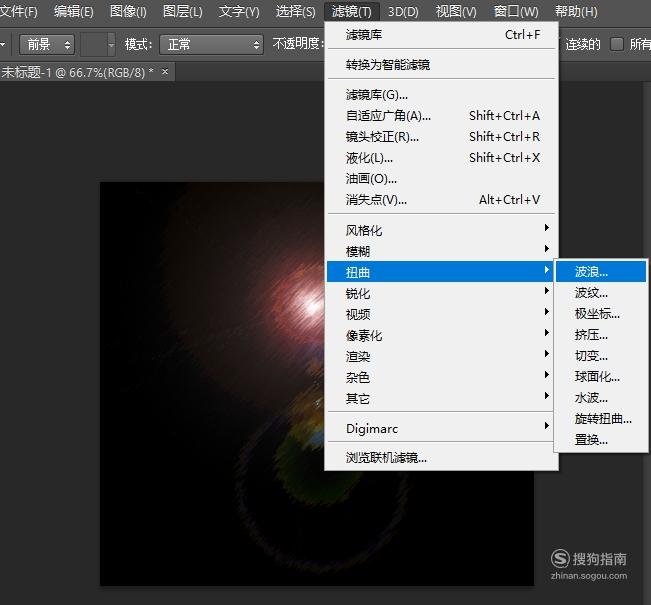Choose 浏览联机滤镜...
The width and height of the screenshot is (651, 605).
(442, 458)
